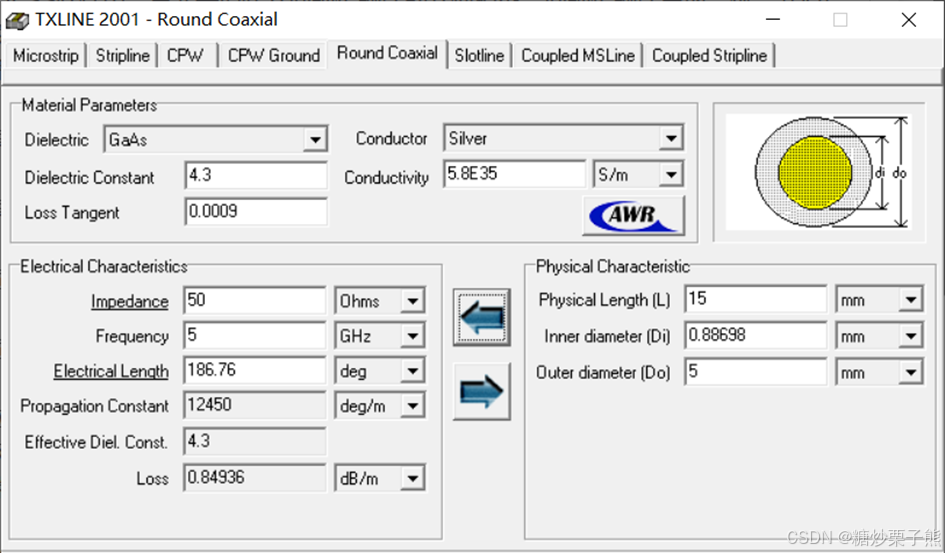
Task: Minimize the TXLINE window
Action: (773, 20)
